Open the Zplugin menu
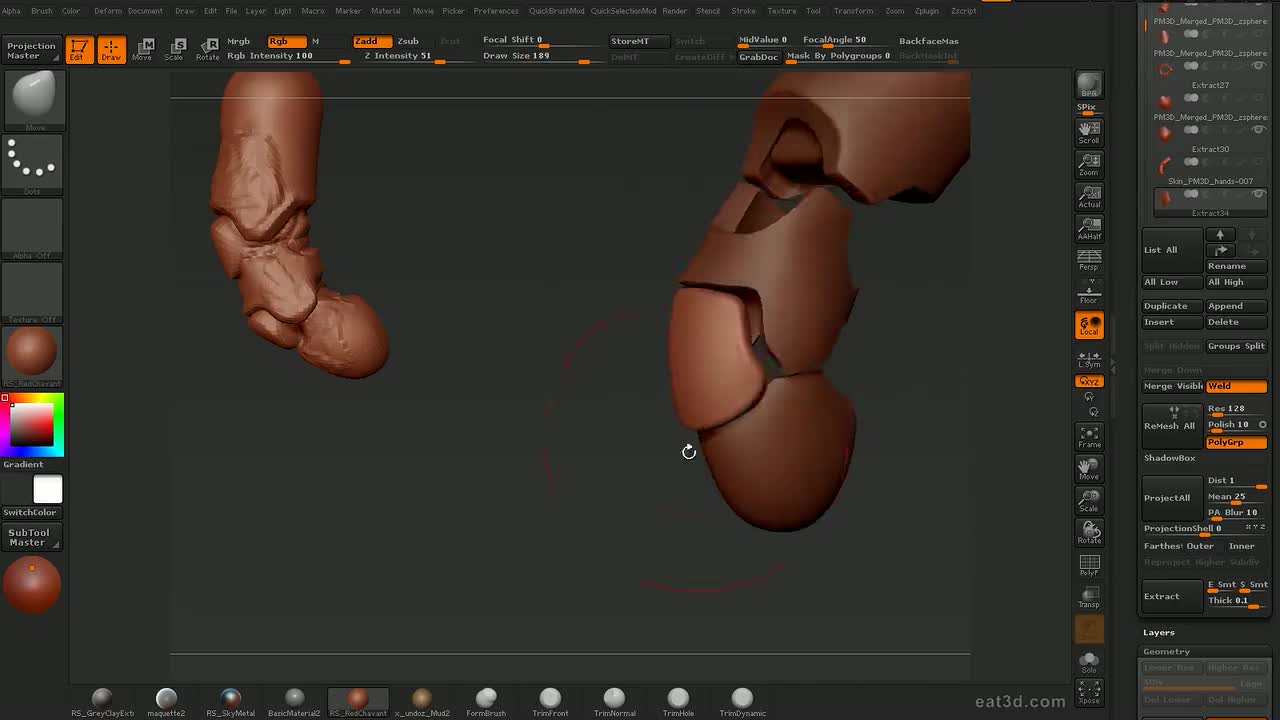1280x720 pixels. pos(926,11)
